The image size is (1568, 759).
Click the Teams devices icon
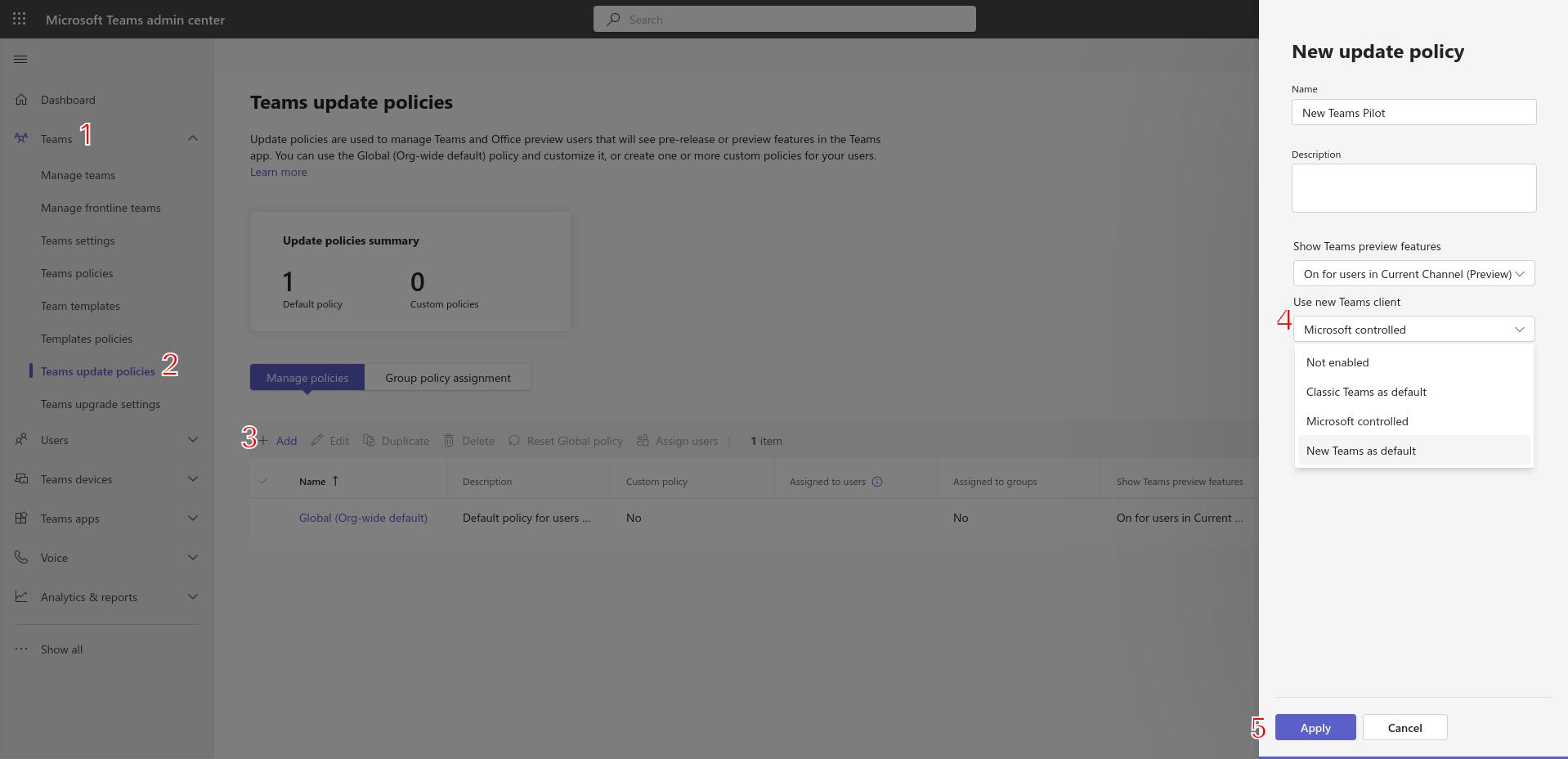pyautogui.click(x=21, y=479)
